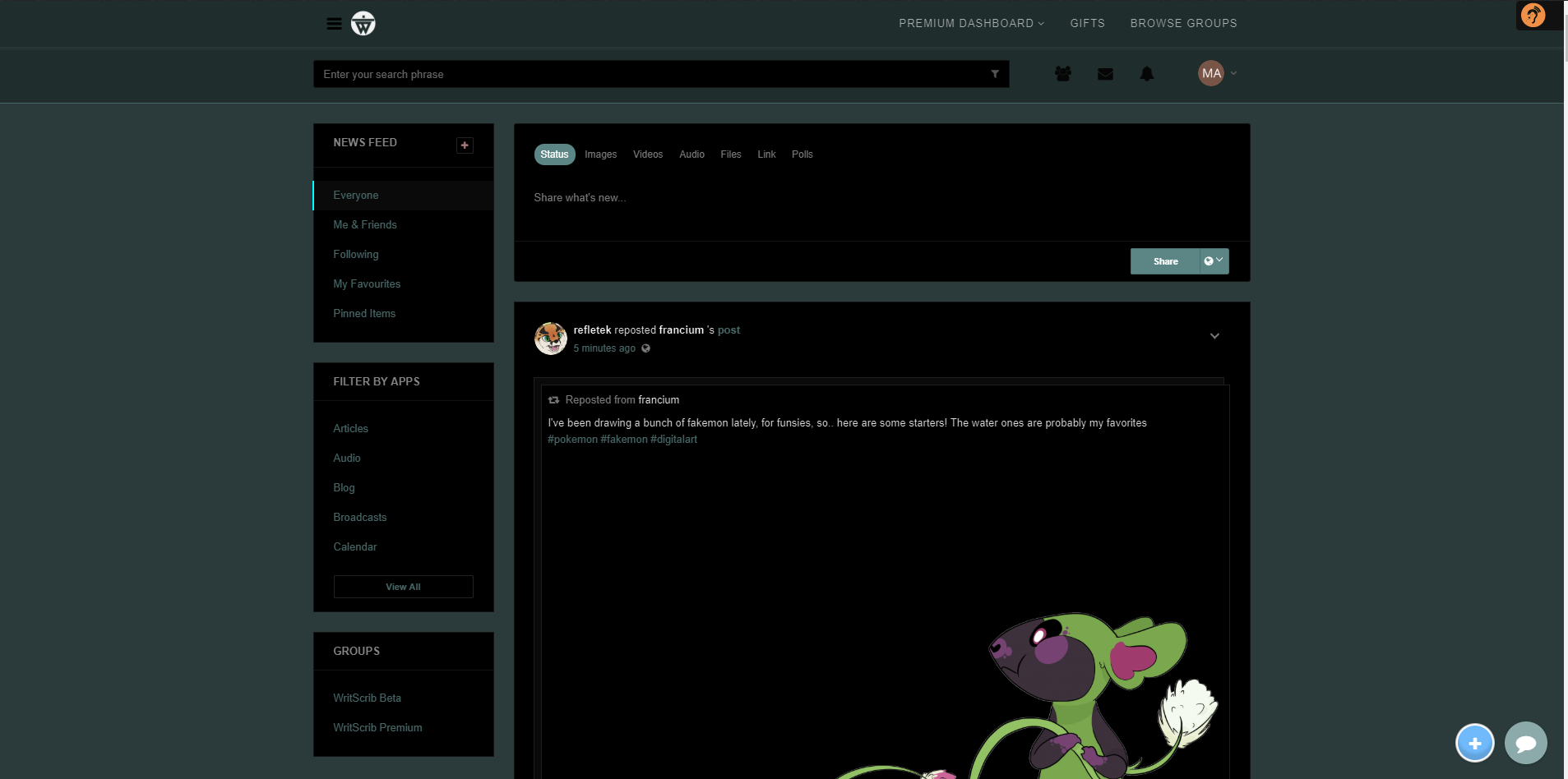Screen dimensions: 1568x779
Task: Expand the Premium Dashboard dropdown
Action: coord(971,23)
